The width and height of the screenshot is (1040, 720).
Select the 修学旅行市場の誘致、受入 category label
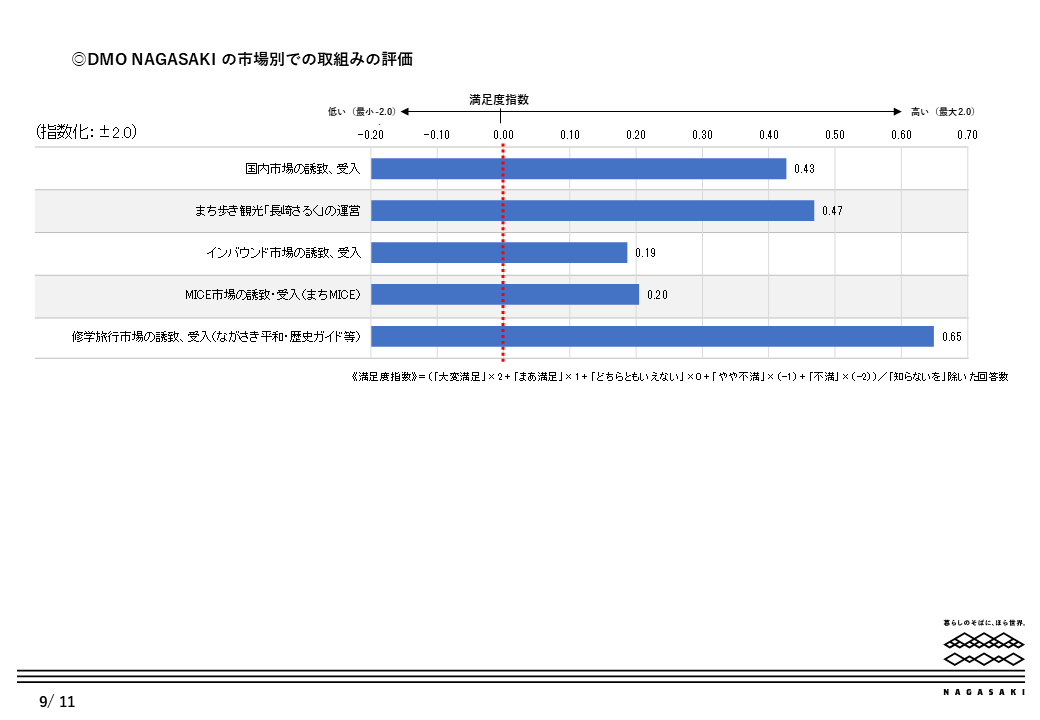tap(216, 337)
